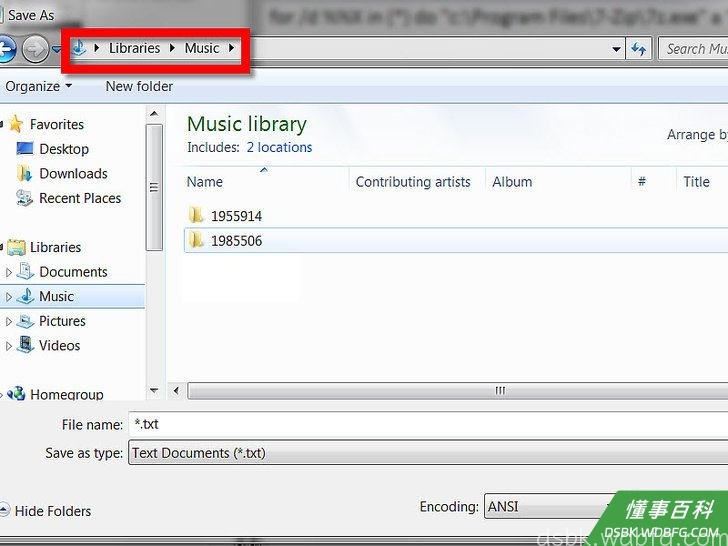Click the Back navigation arrow button
This screenshot has width=728, height=546.
click(x=6, y=49)
